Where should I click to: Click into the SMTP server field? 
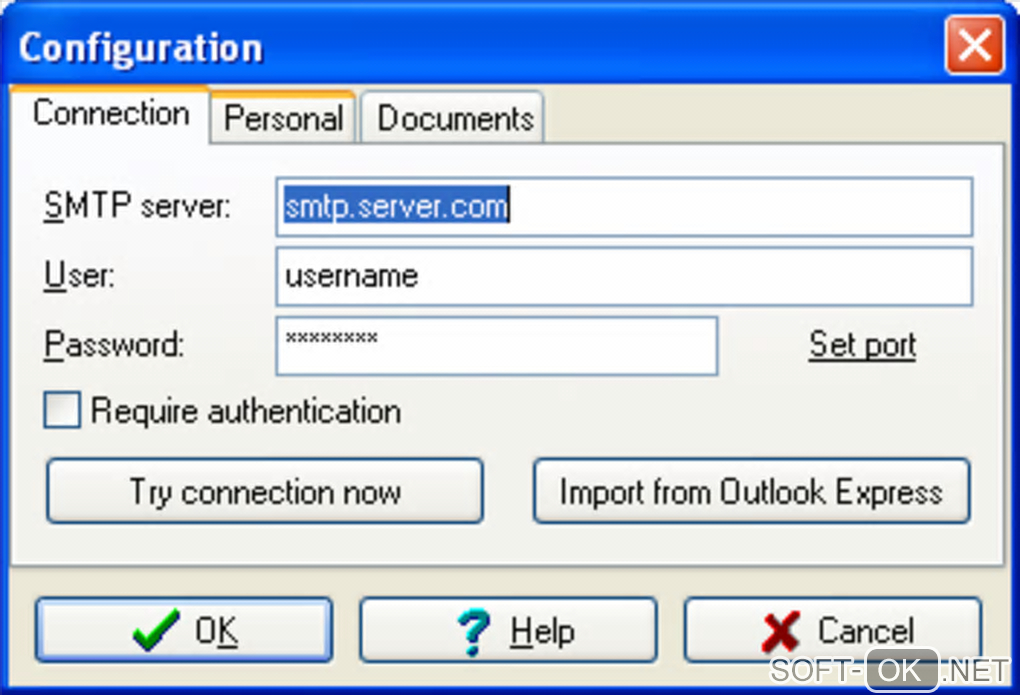(624, 207)
